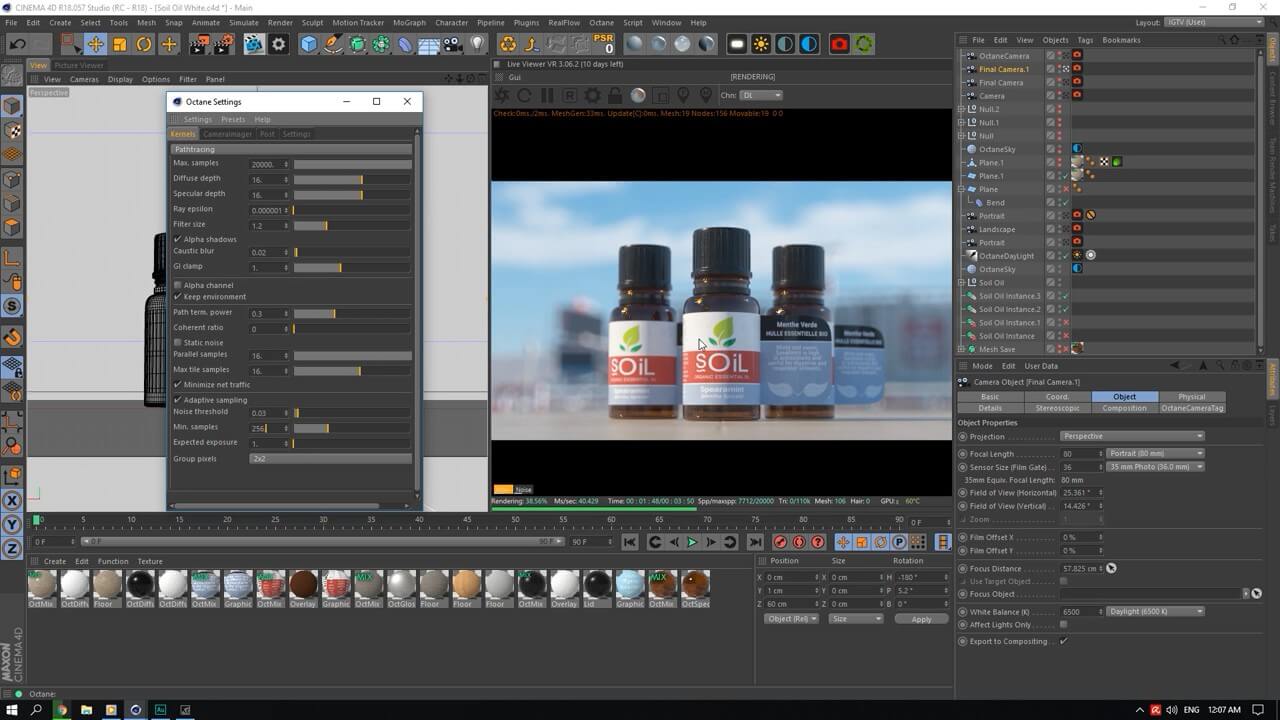
Task: Select the Rotate tool in the top toolbar
Action: point(144,44)
